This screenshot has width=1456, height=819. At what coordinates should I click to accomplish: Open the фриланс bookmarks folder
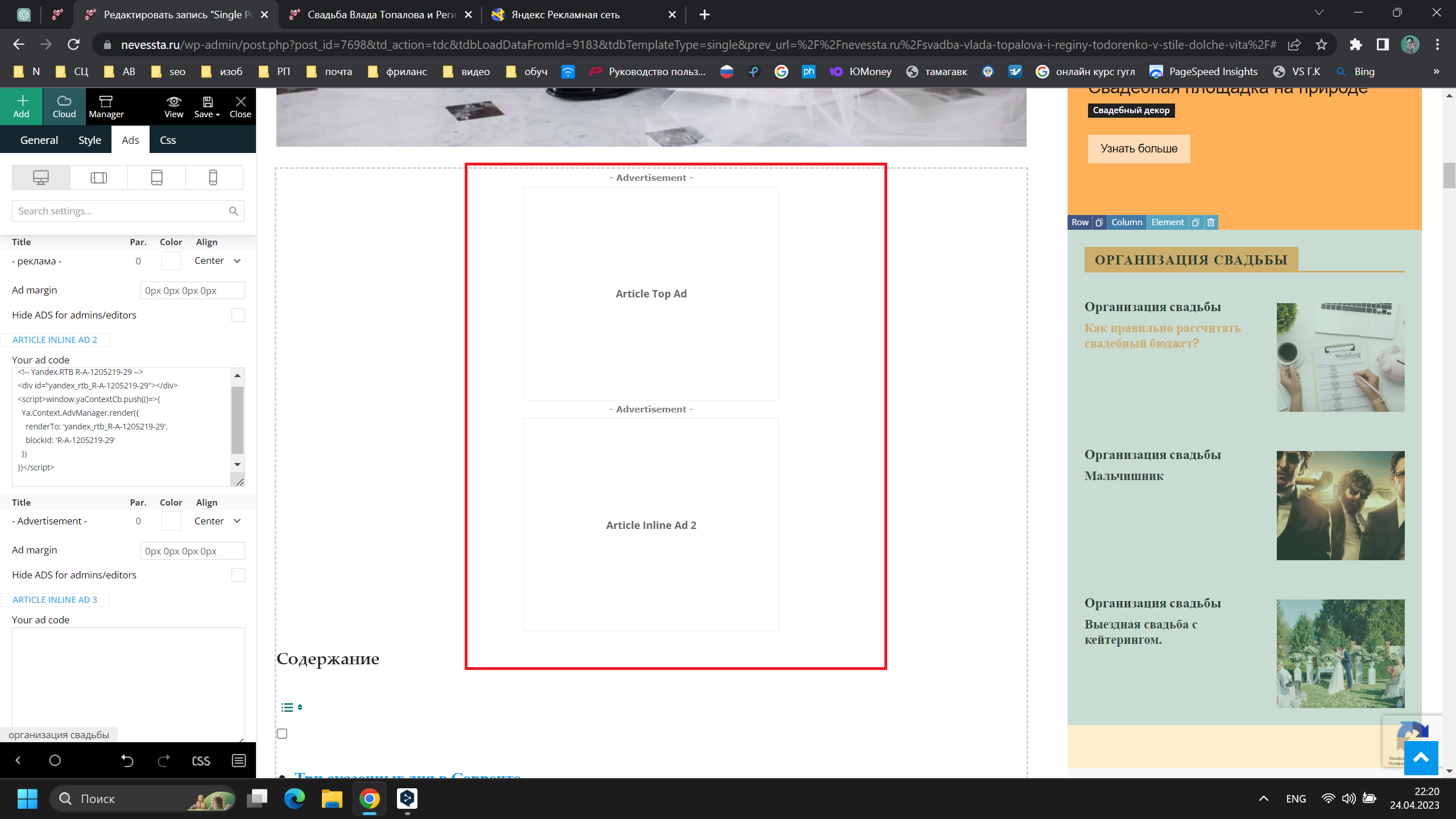tap(397, 72)
